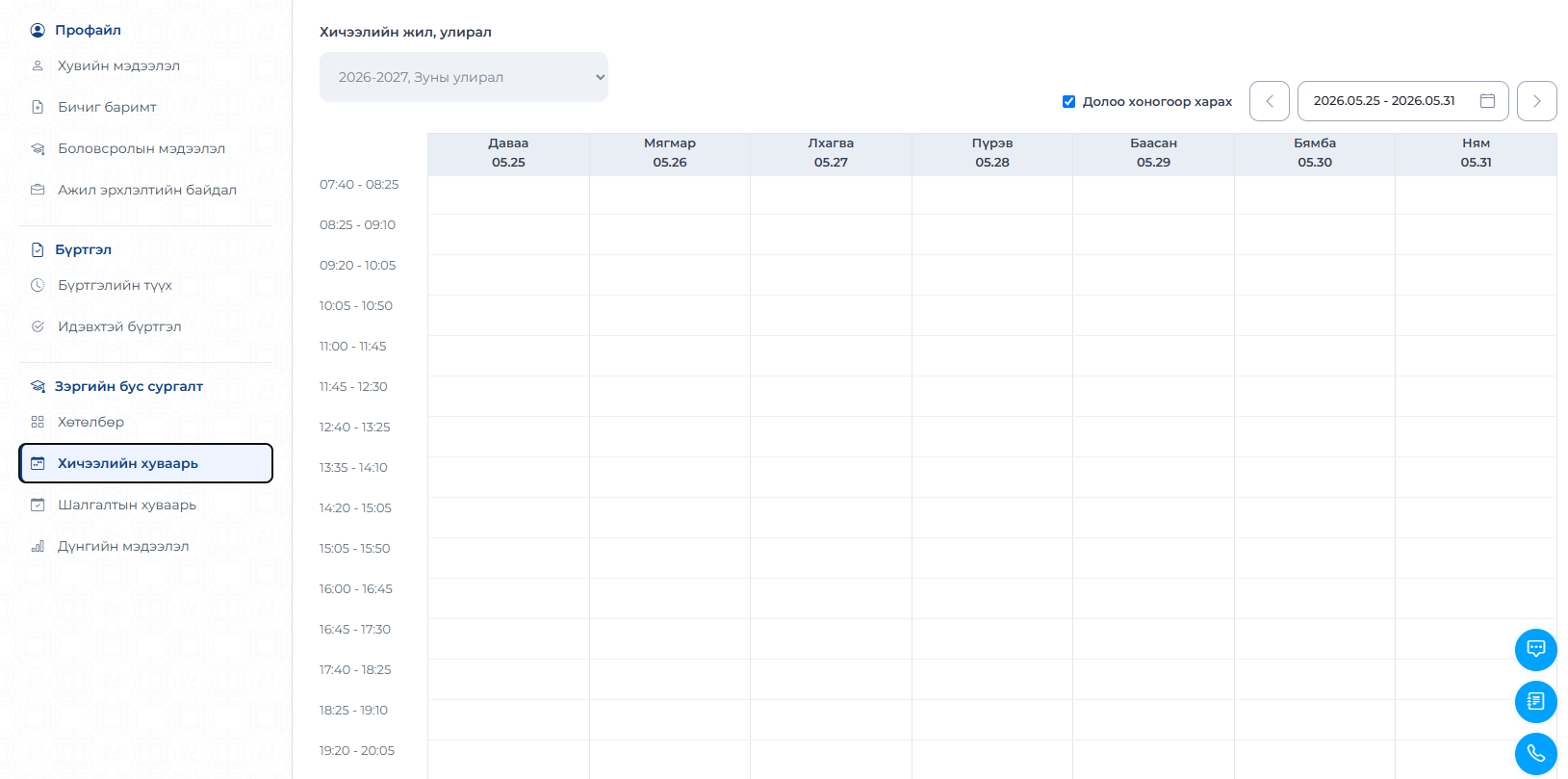Click the Профайл user icon
Viewport: 1568px width, 779px height.
tap(38, 30)
